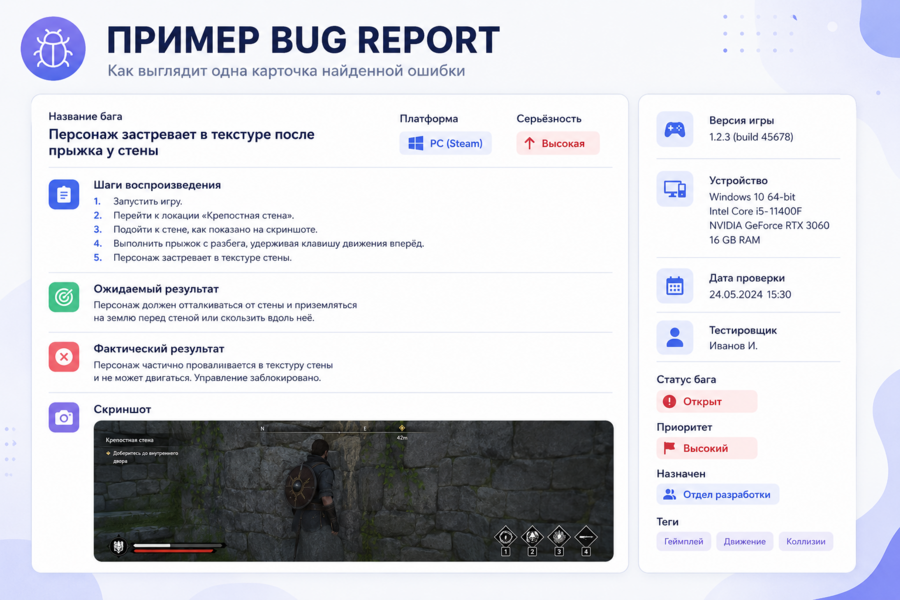Viewport: 900px width, 600px height.
Task: Click the 16 GB RAM line
Action: (x=734, y=240)
